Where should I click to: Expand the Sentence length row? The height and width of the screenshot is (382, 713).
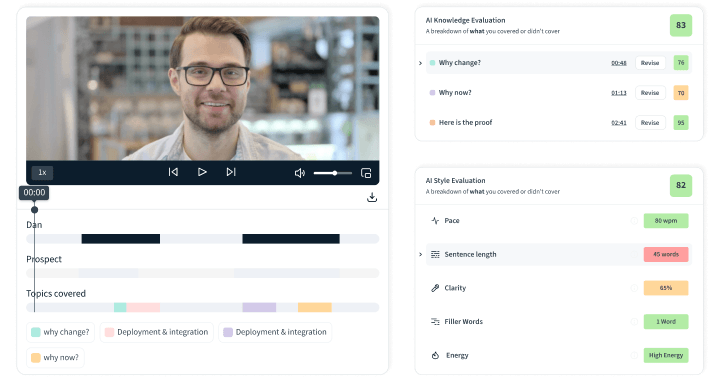click(x=420, y=255)
